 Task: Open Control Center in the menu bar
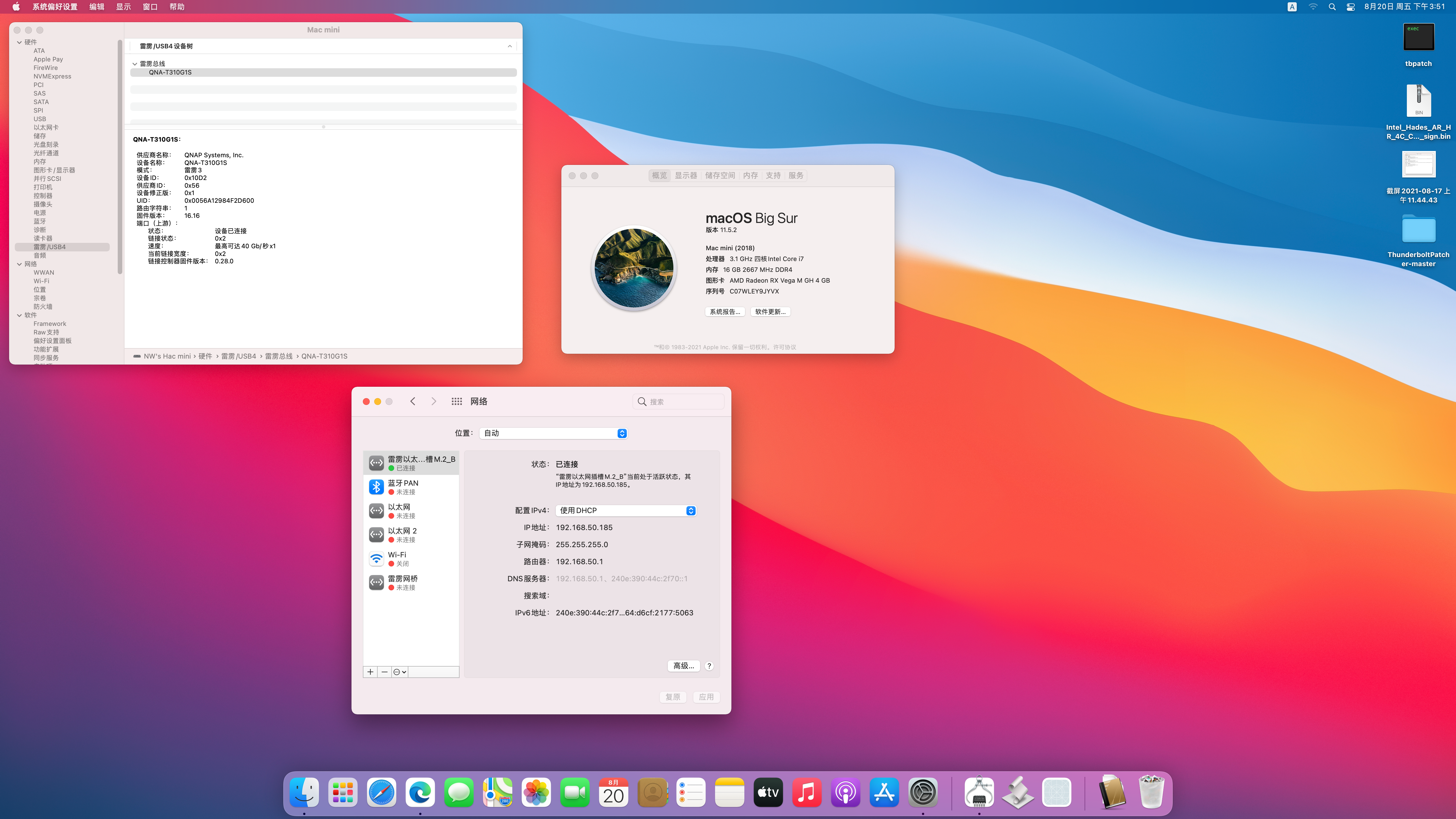pos(1350,7)
